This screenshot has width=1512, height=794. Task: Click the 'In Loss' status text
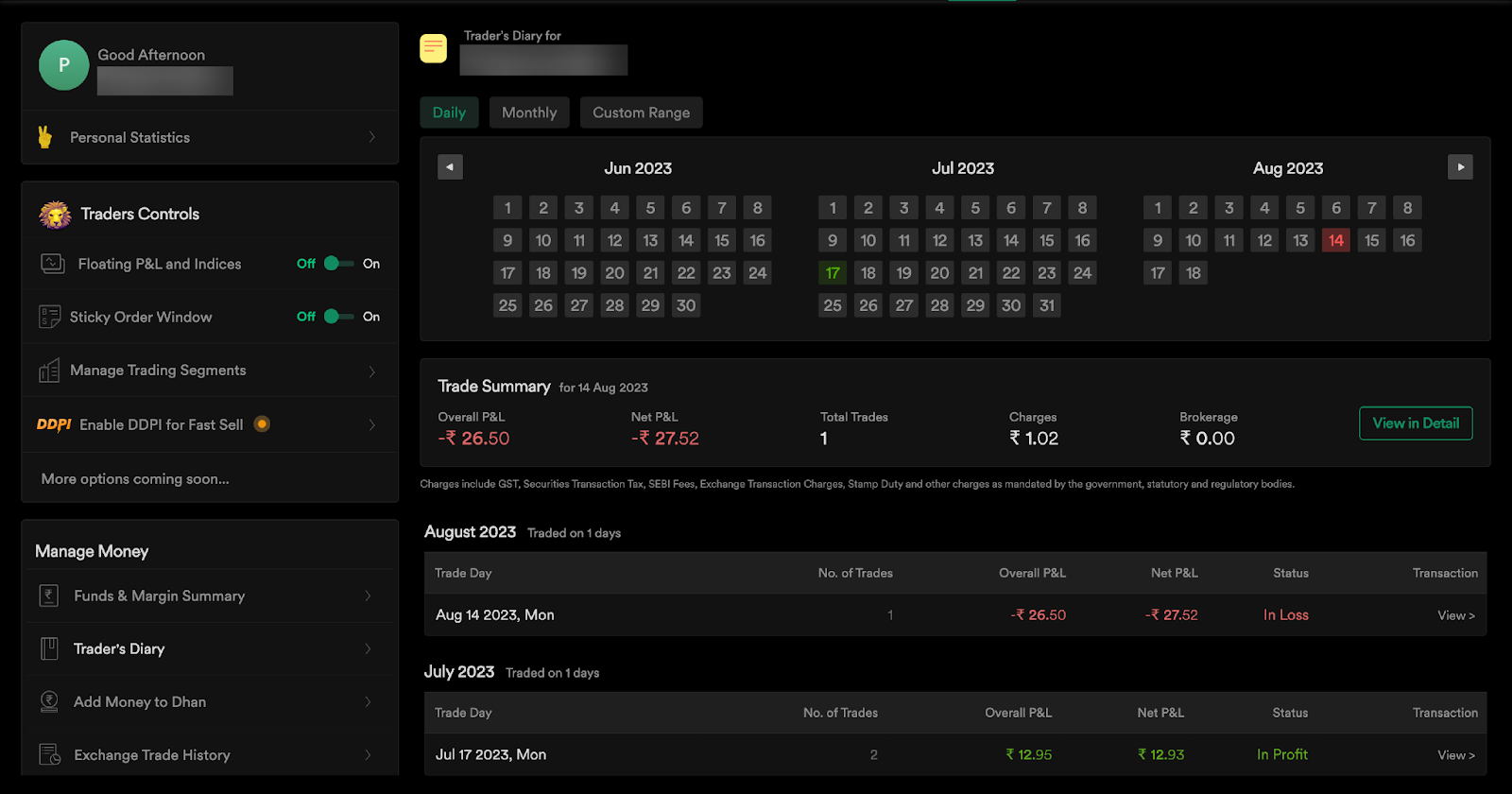(x=1286, y=615)
